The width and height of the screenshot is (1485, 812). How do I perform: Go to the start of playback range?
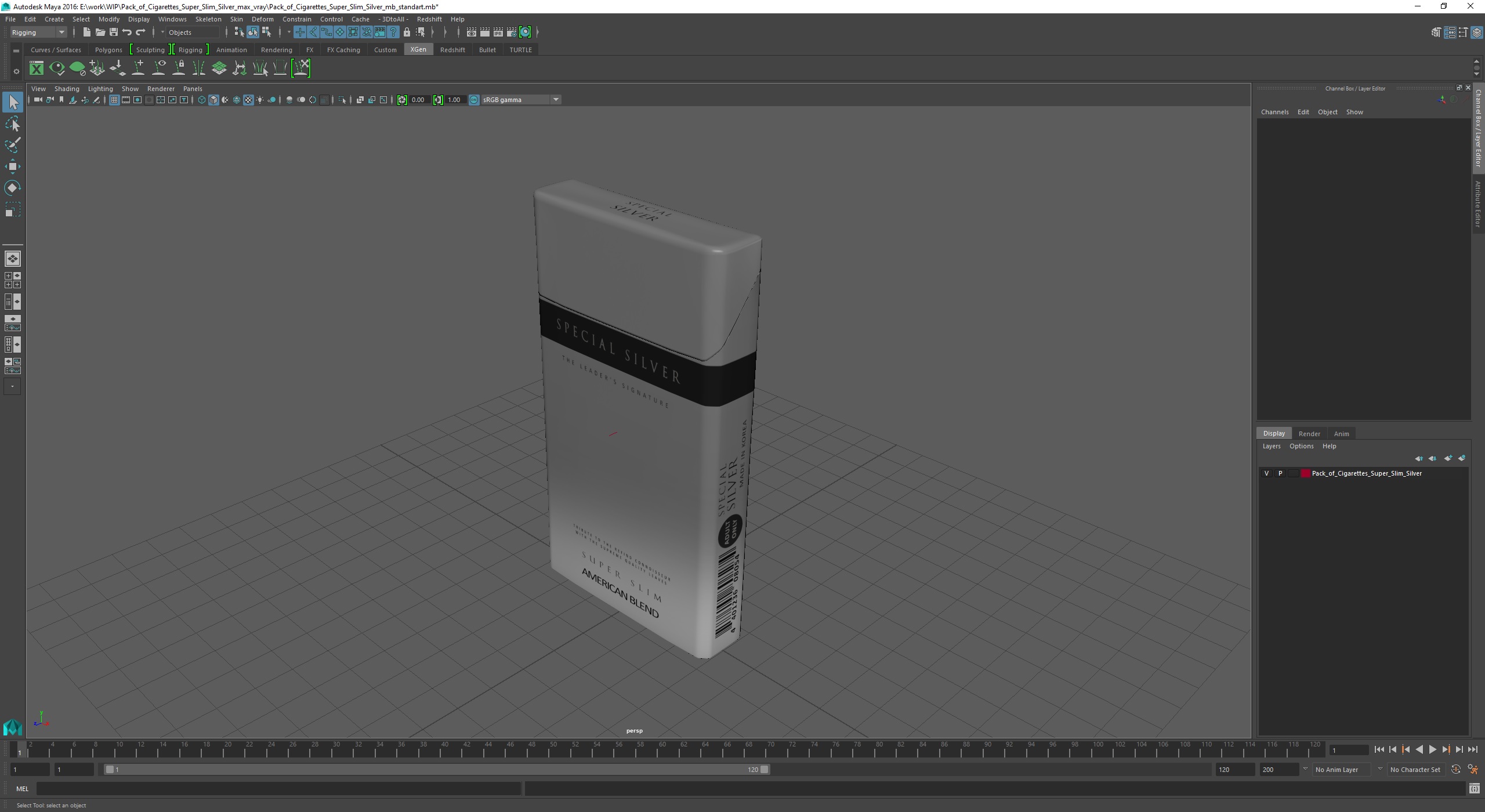(x=1379, y=750)
